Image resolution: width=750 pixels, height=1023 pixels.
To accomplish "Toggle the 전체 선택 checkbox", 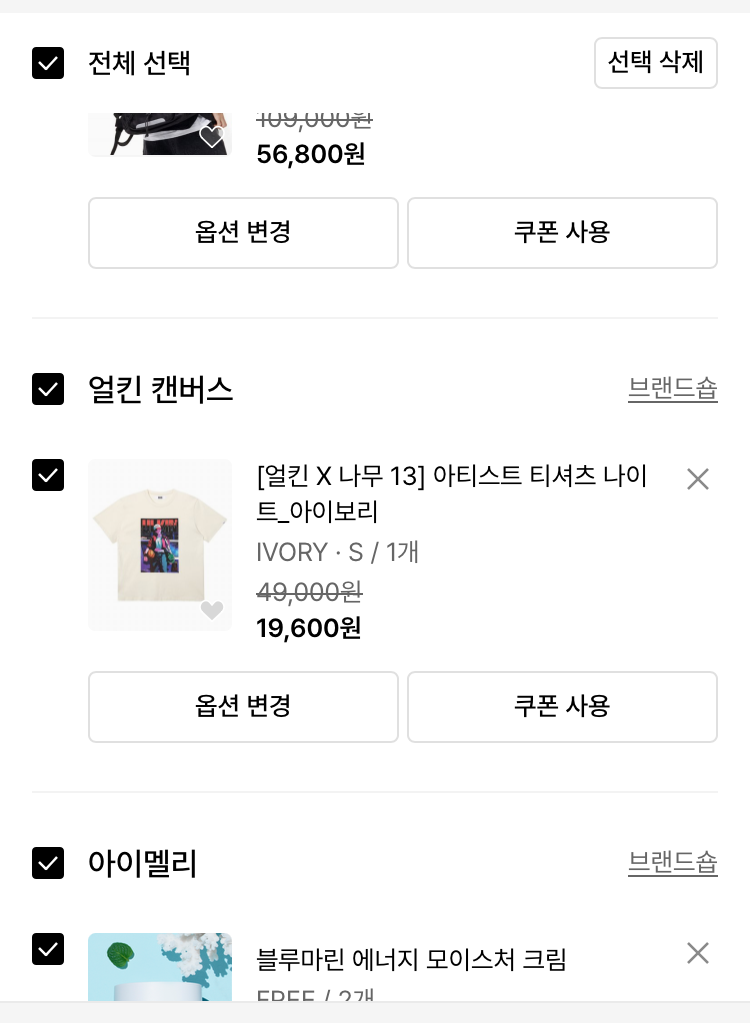I will pos(48,63).
